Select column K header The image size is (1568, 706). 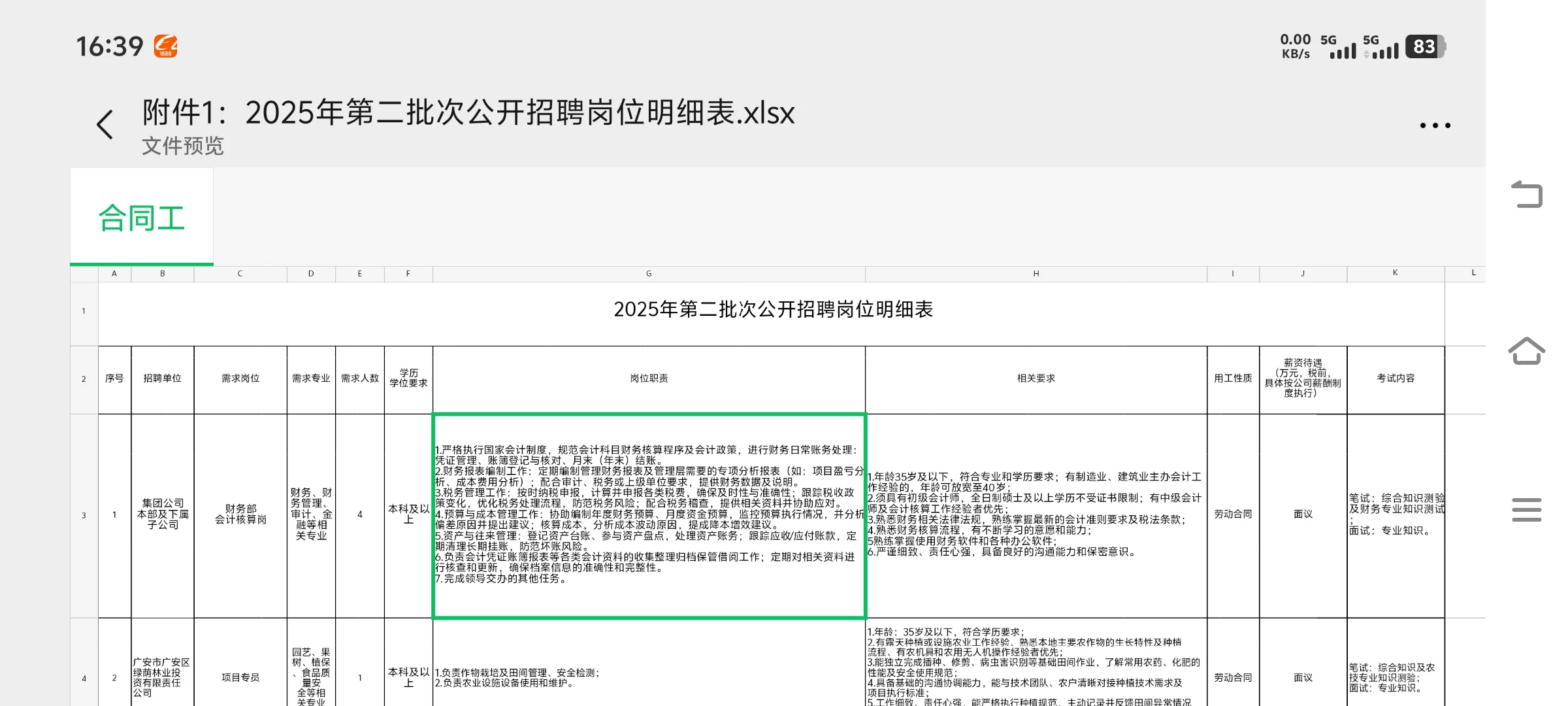1396,274
